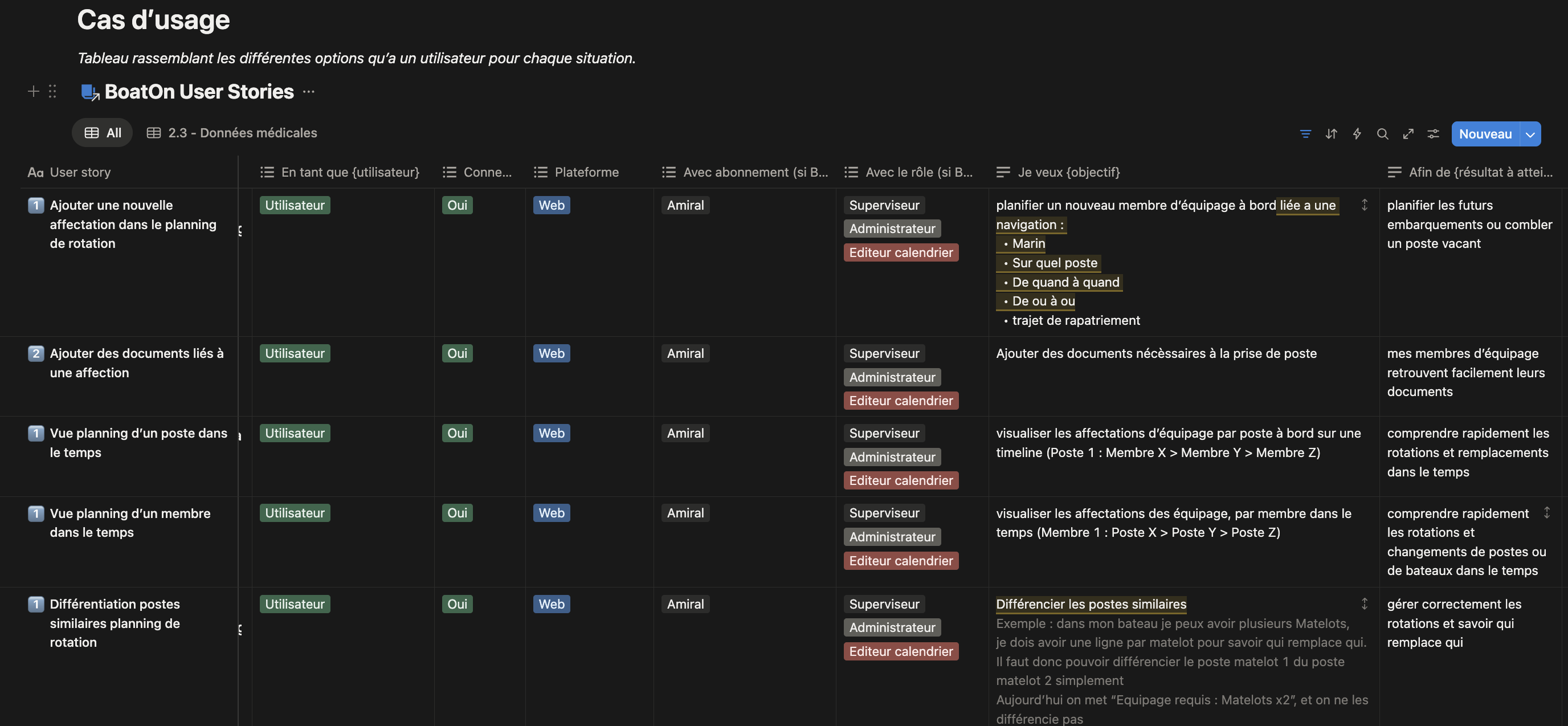Expand the database to full page

click(x=1408, y=133)
